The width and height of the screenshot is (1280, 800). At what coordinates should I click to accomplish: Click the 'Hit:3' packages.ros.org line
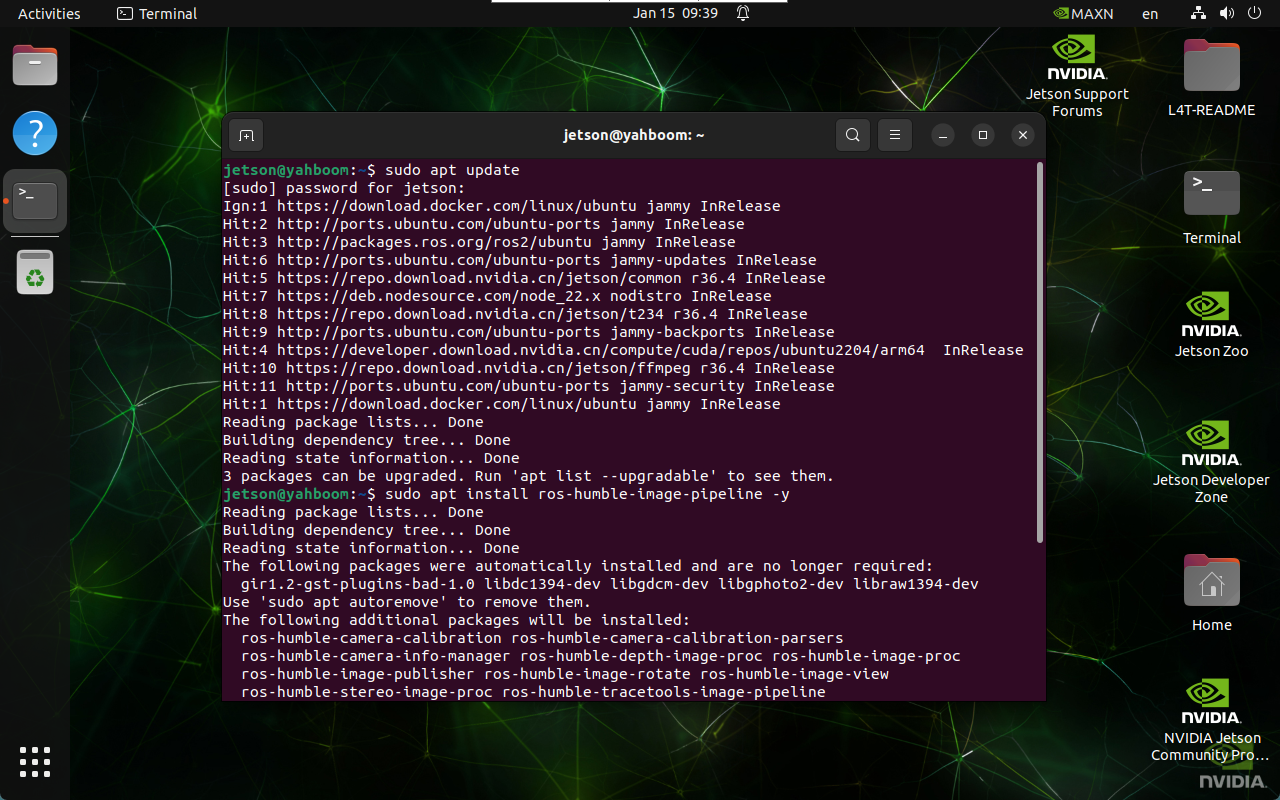479,242
